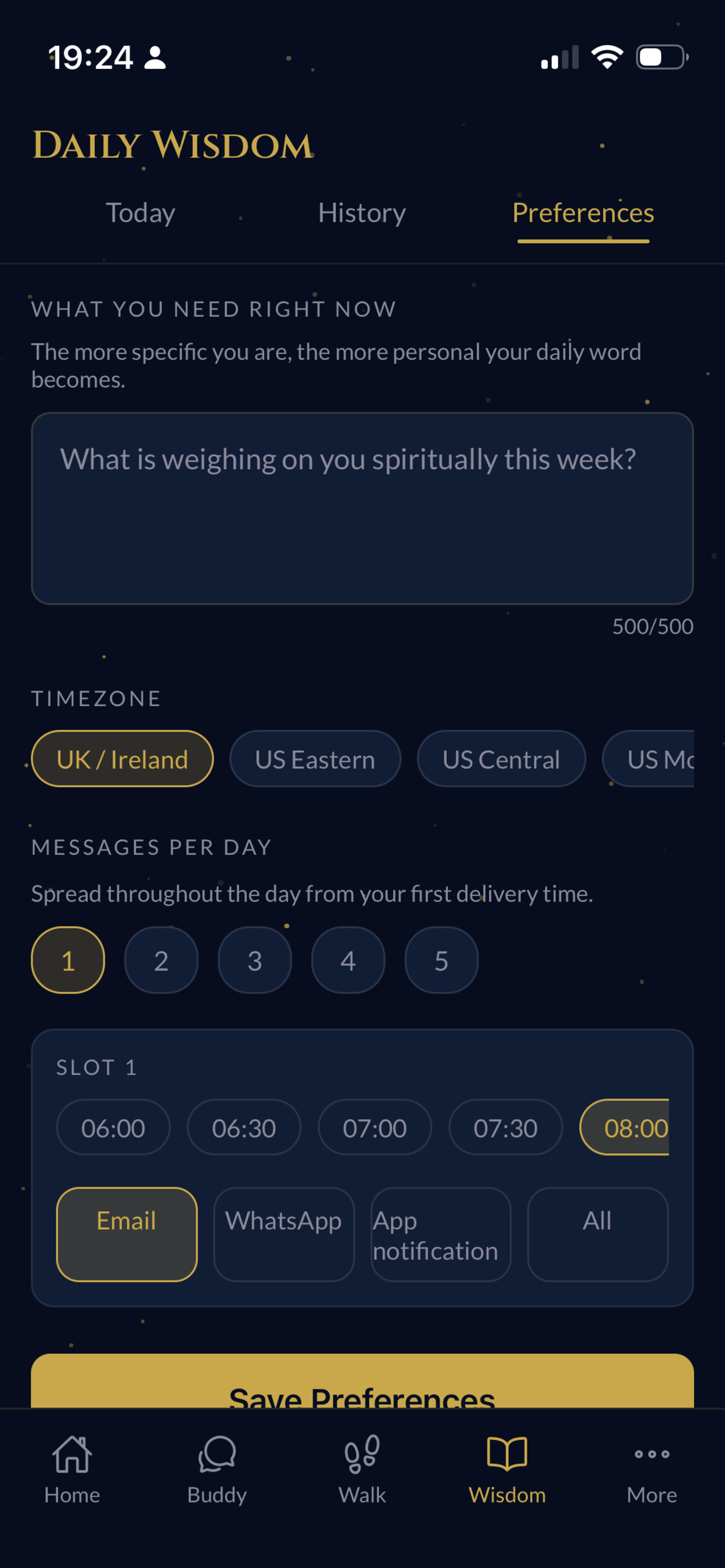
Task: Choose 5 messages per day
Action: [x=442, y=960]
